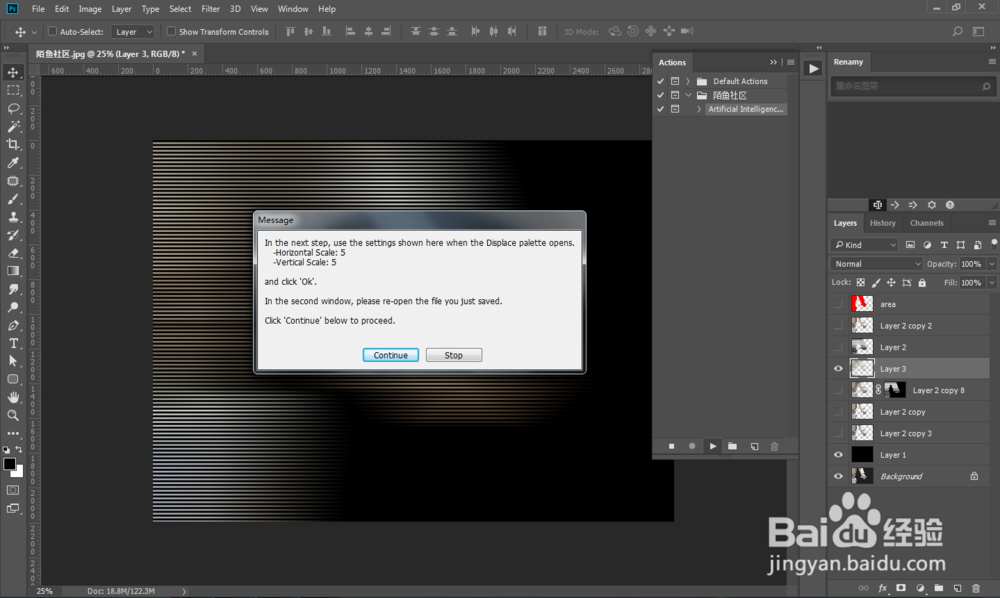Open the File menu
Image resolution: width=1000 pixels, height=598 pixels.
[x=38, y=9]
